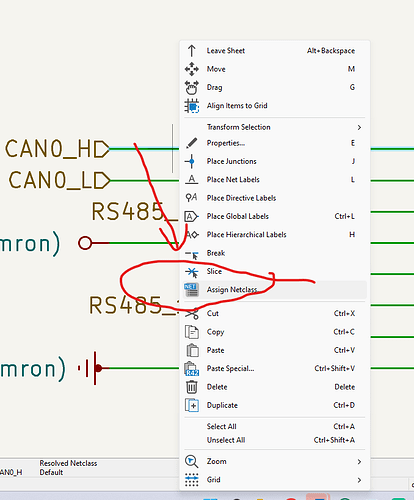
Task: Click the Assign Netclass icon
Action: [x=191, y=290]
